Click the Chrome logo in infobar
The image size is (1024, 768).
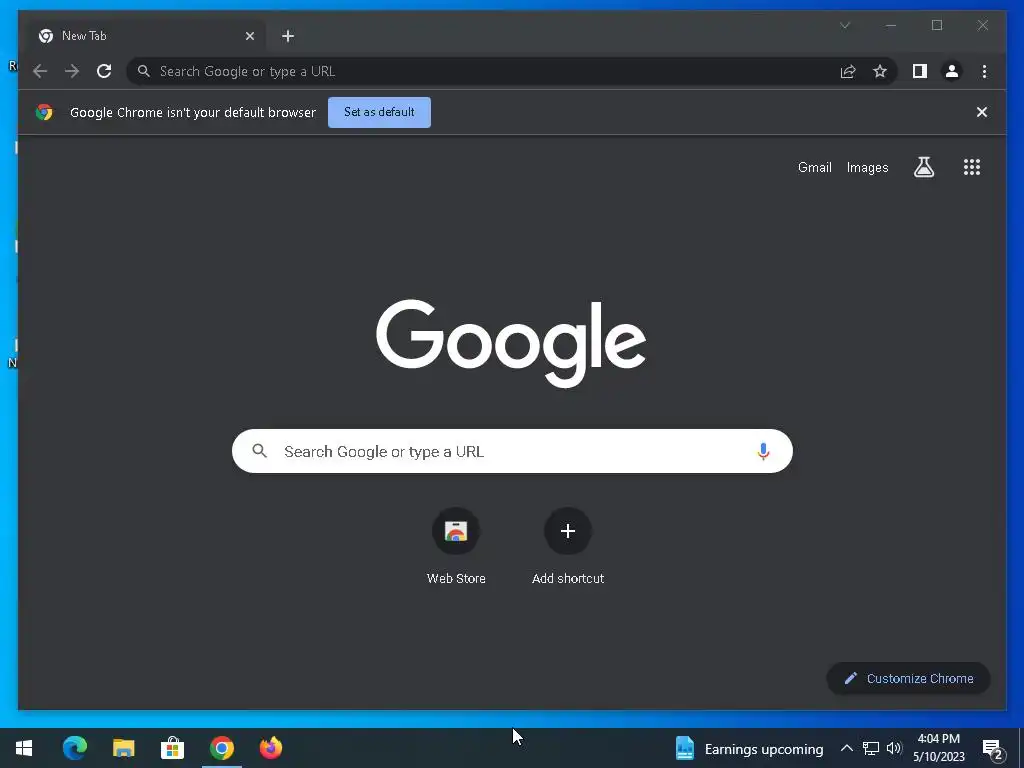pos(44,112)
